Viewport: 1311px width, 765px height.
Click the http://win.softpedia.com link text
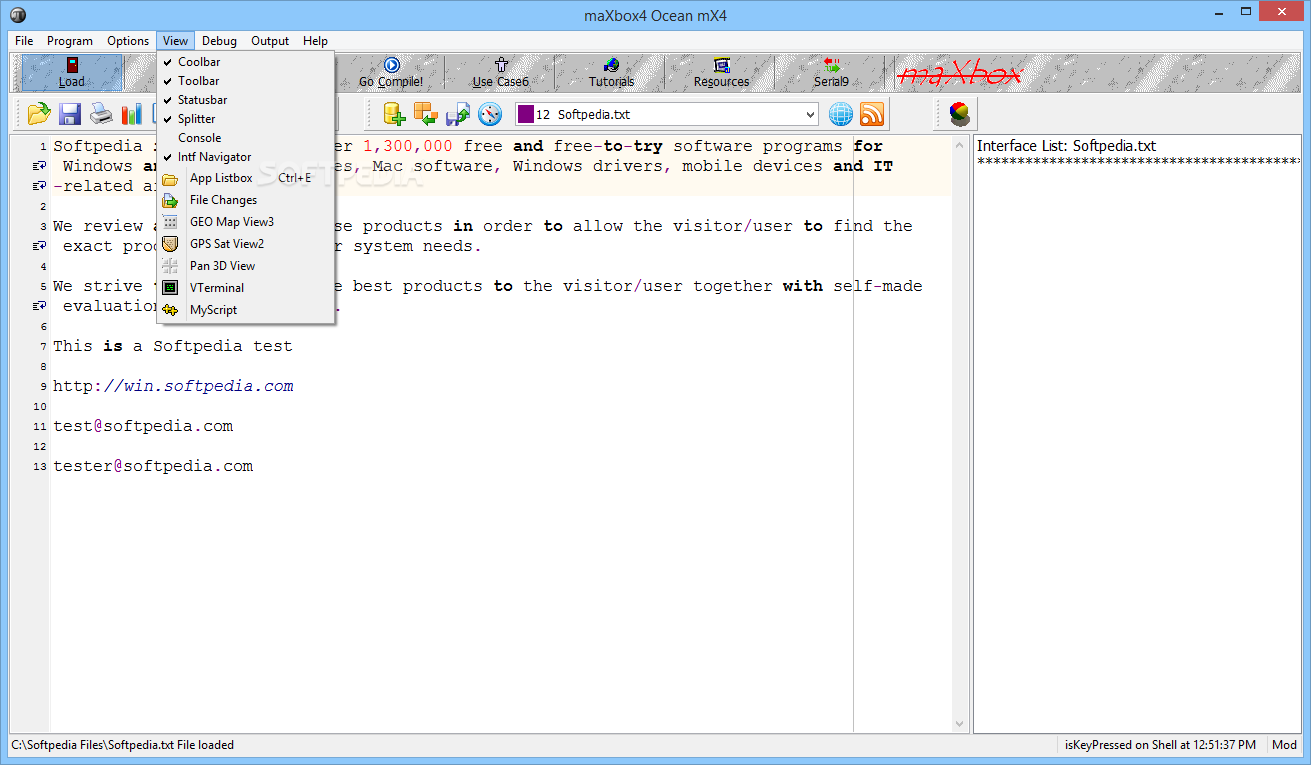pos(173,386)
